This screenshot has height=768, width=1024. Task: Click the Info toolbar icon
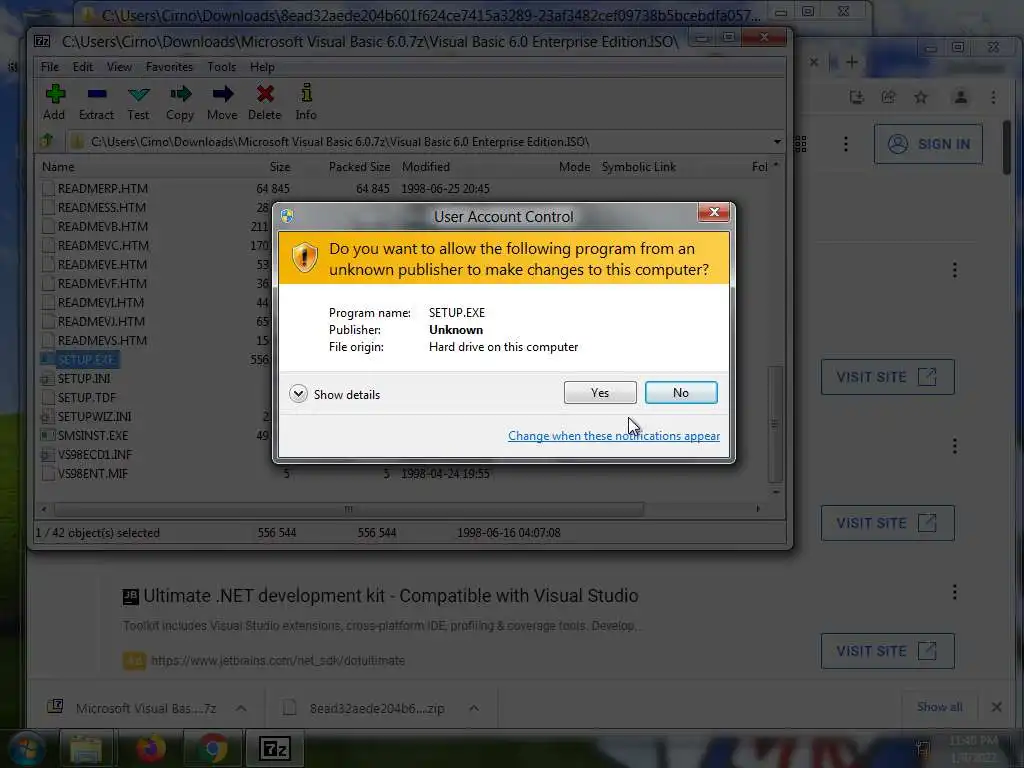tap(306, 102)
